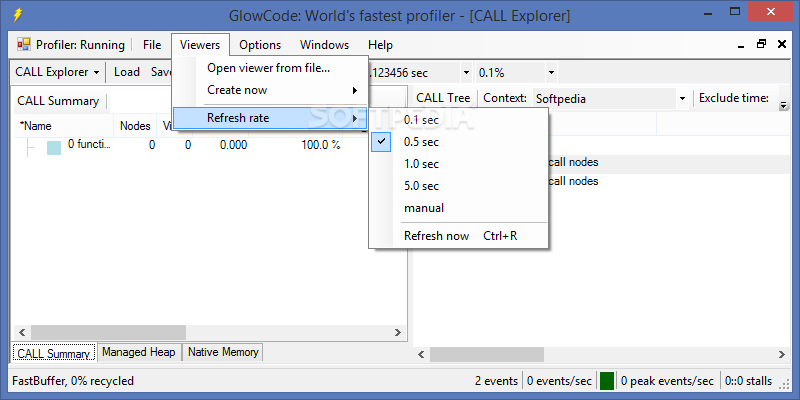Click the Profiler: Running status icon

24,45
